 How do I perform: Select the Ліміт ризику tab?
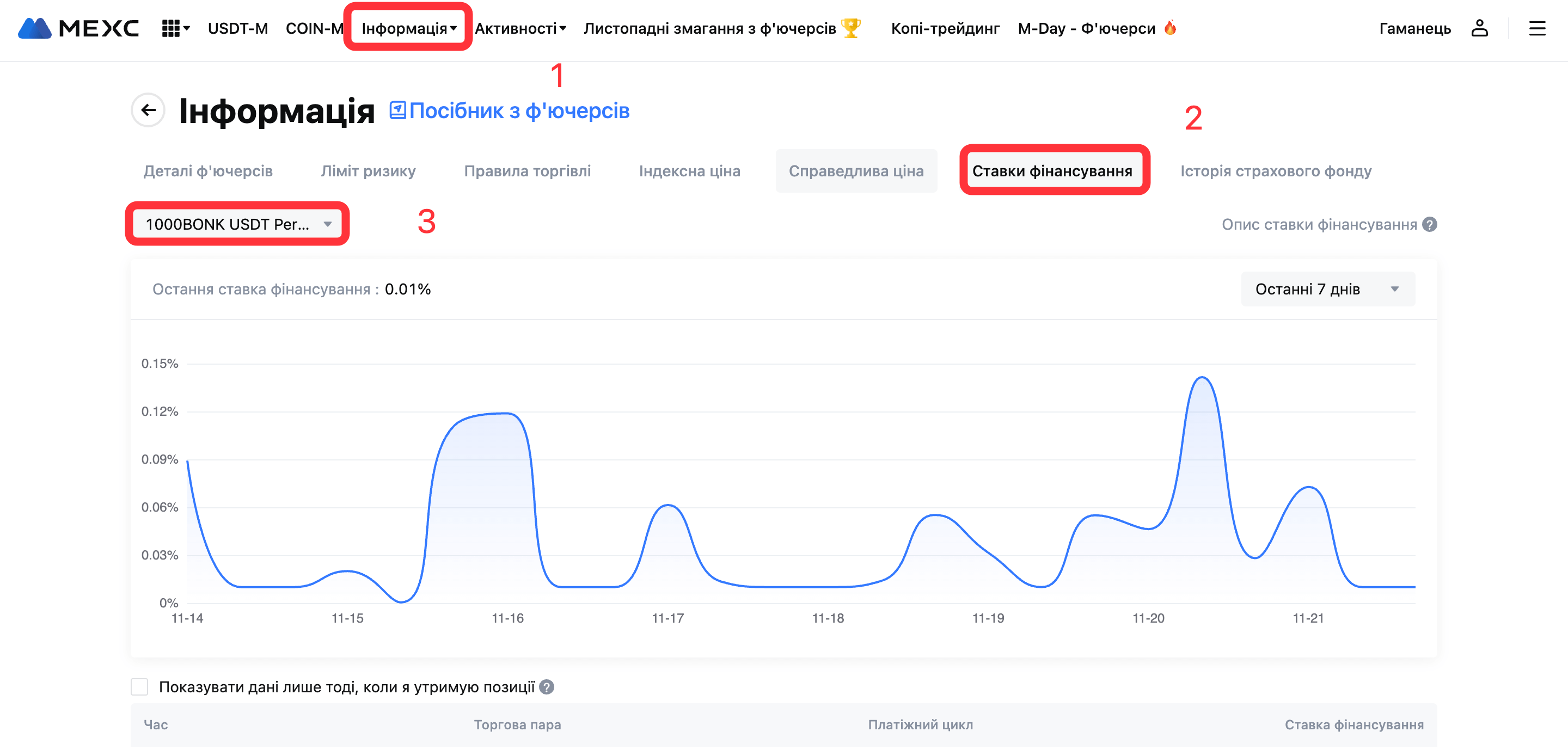(x=367, y=171)
